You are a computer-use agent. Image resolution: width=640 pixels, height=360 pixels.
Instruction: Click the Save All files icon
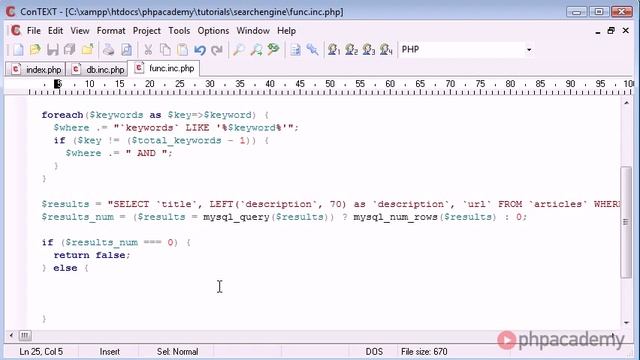click(69, 50)
